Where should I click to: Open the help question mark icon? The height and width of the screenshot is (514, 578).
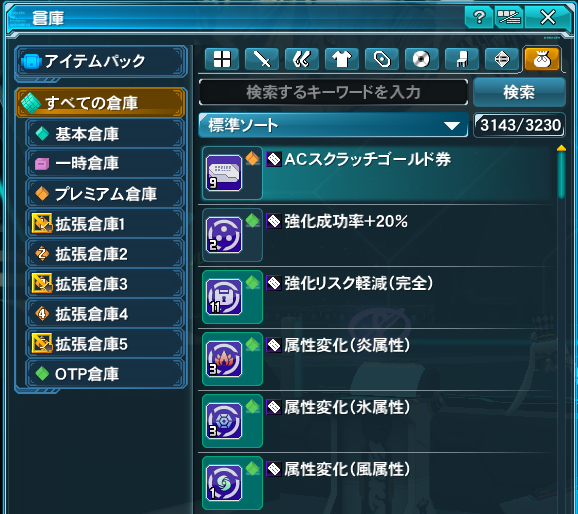[479, 17]
